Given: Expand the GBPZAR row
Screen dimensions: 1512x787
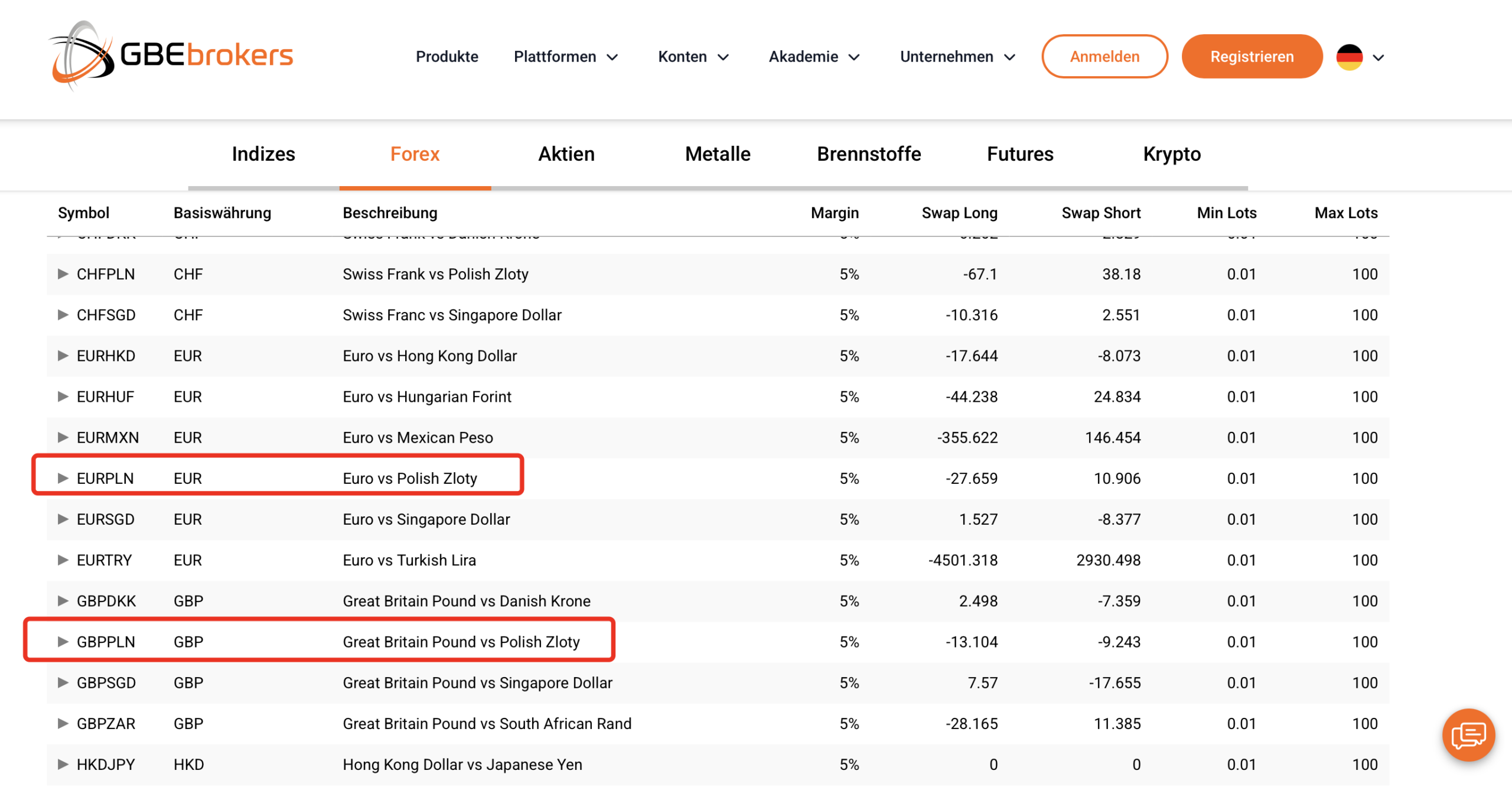Looking at the screenshot, I should tap(63, 723).
